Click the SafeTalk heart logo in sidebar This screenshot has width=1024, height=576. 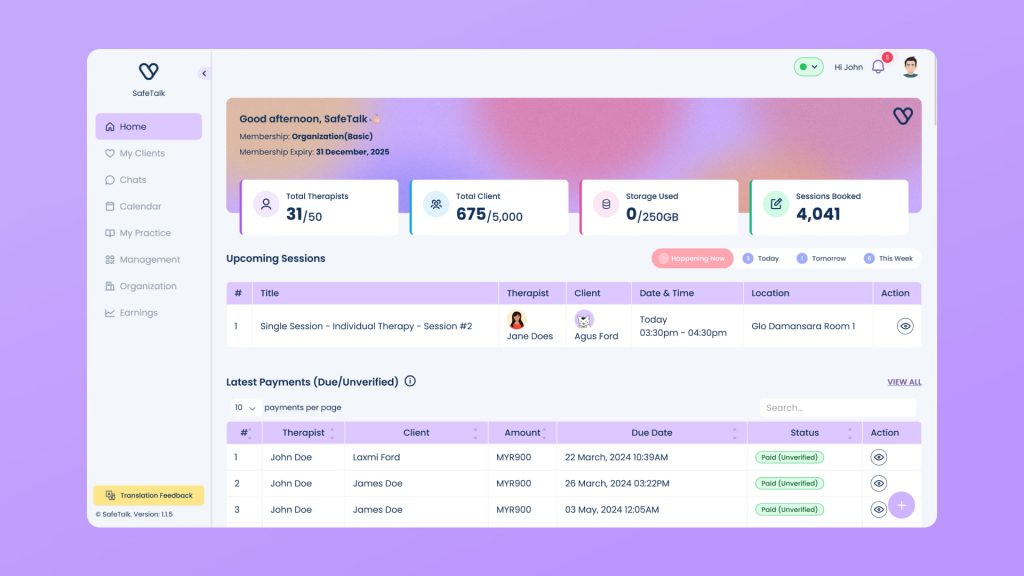148,72
